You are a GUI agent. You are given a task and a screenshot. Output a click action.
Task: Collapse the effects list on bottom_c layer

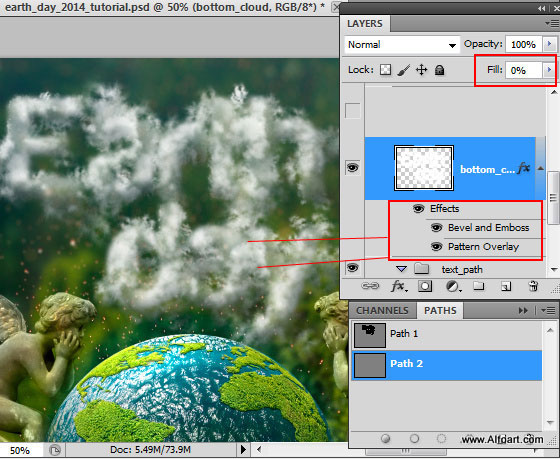pyautogui.click(x=541, y=168)
